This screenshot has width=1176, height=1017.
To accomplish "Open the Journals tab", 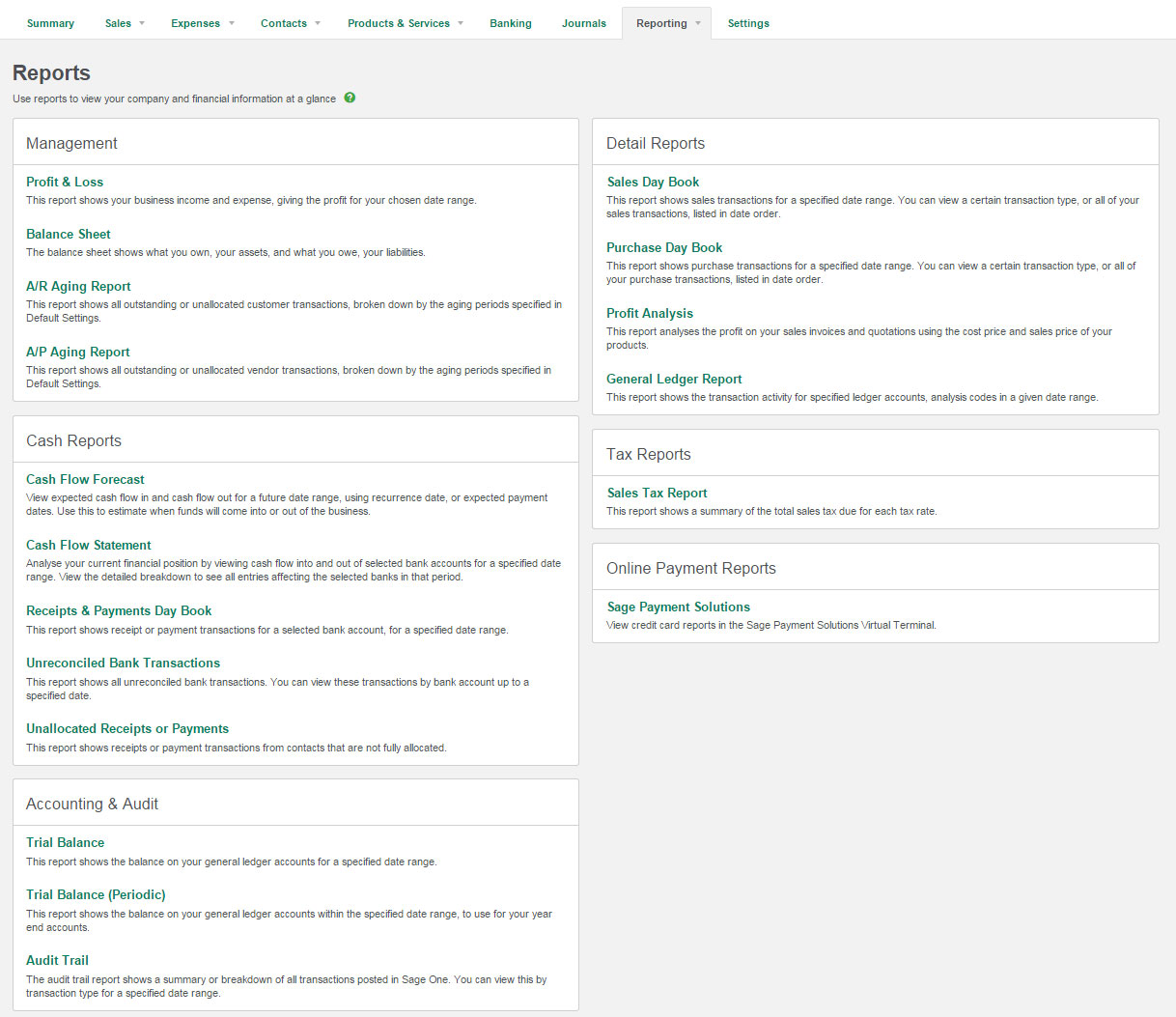I will [x=584, y=22].
